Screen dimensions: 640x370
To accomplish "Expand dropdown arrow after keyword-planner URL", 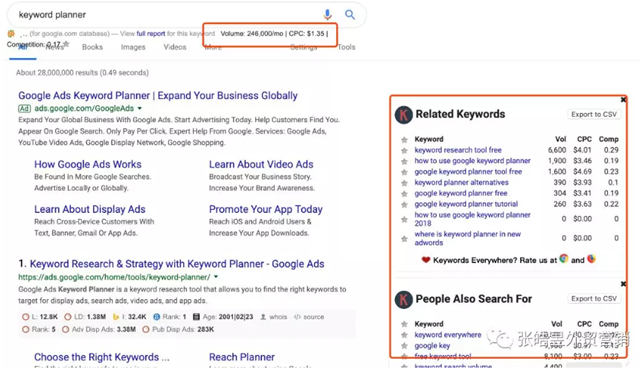I will pyautogui.click(x=216, y=277).
